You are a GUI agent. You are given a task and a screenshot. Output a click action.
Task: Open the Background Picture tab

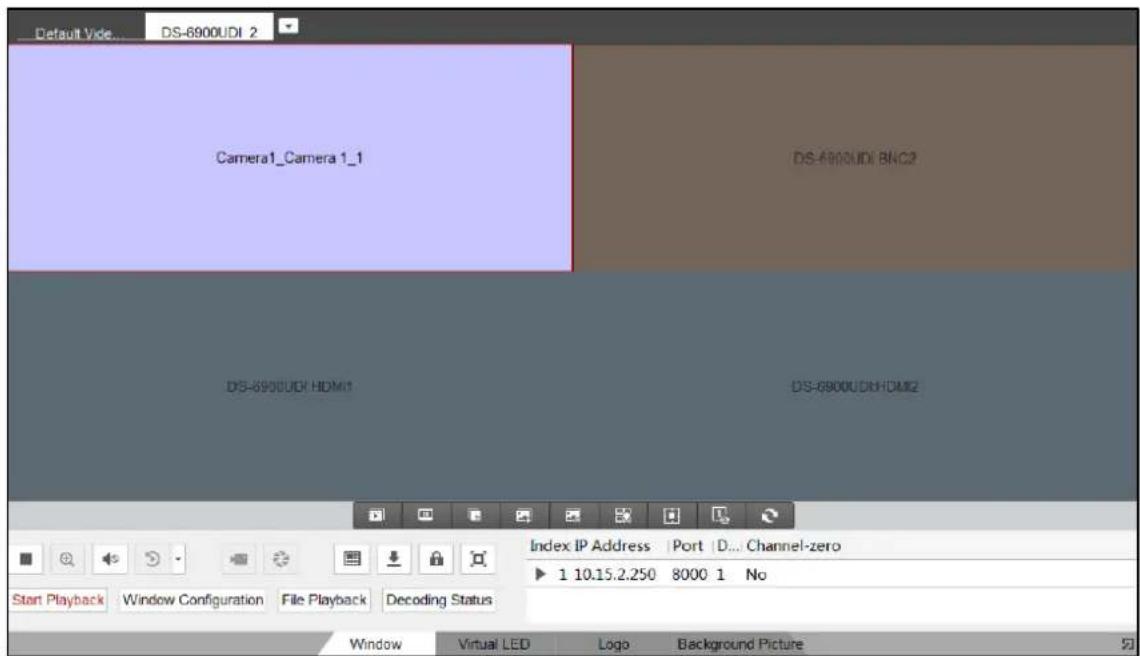tap(739, 644)
